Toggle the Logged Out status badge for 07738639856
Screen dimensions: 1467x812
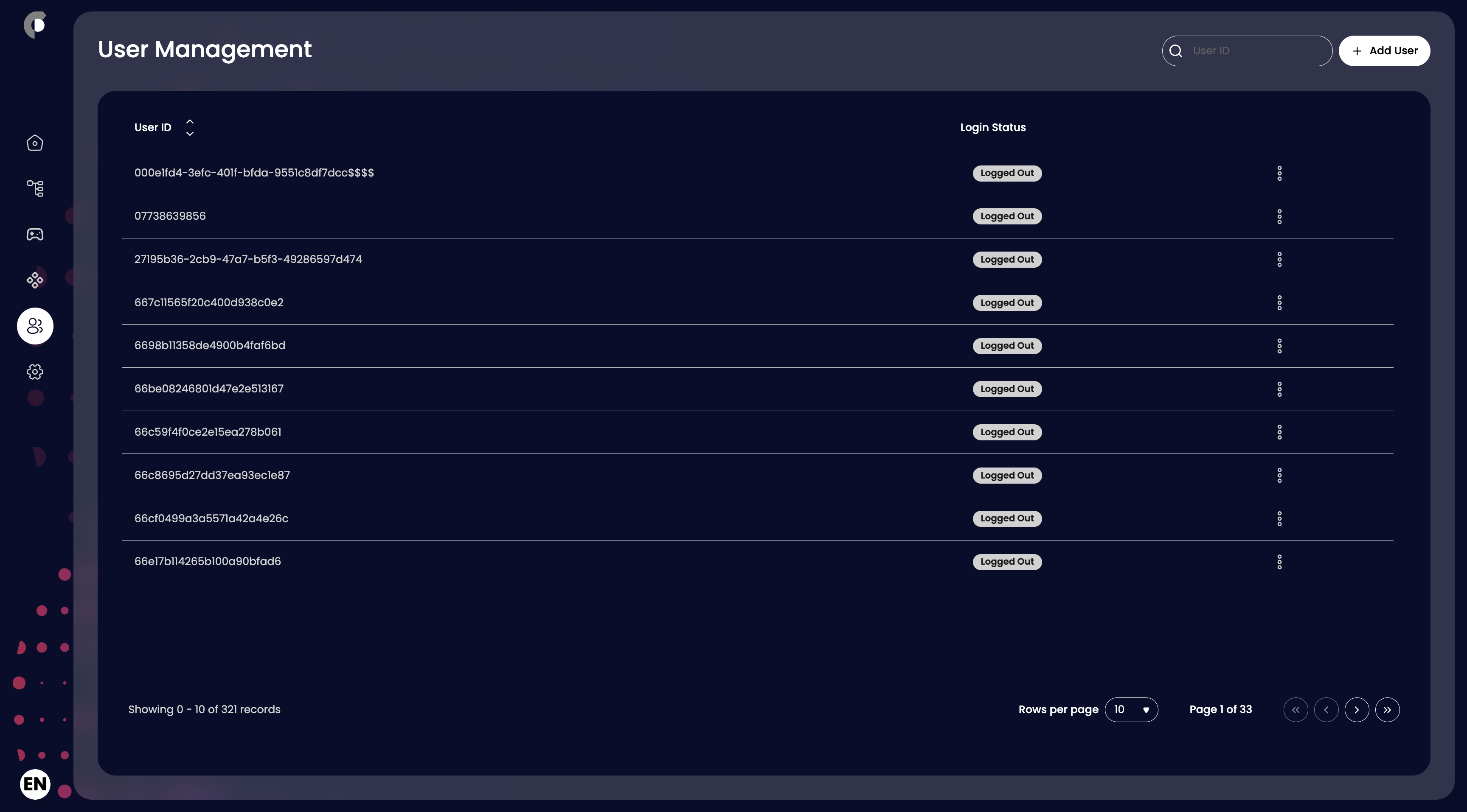[1006, 216]
